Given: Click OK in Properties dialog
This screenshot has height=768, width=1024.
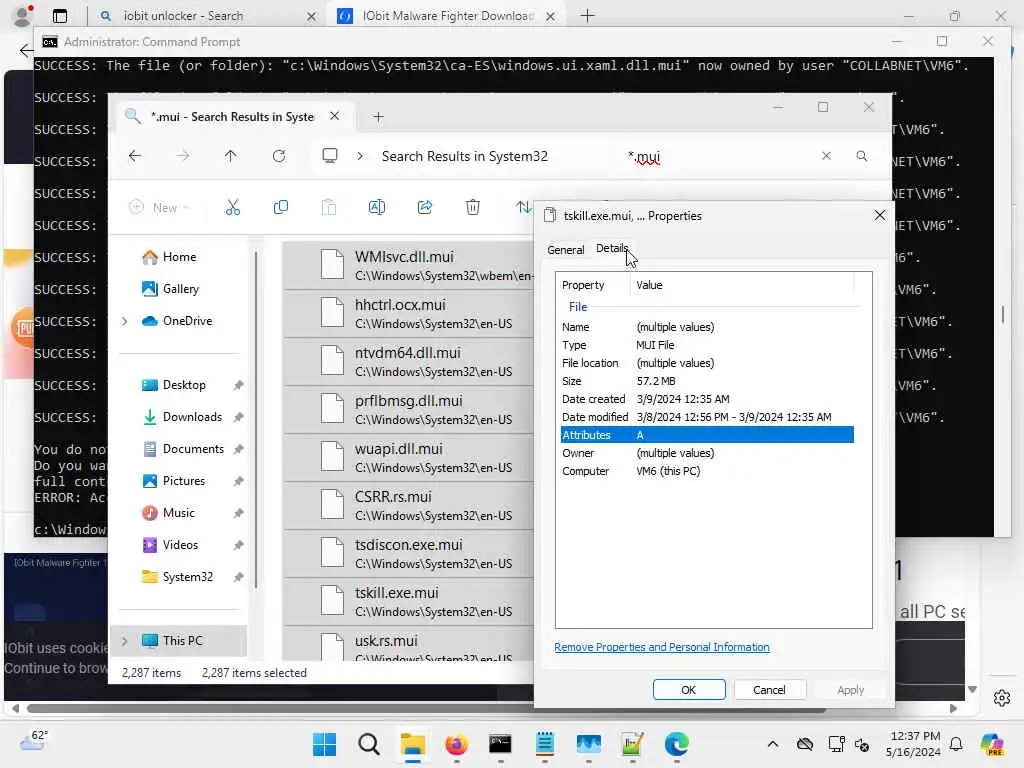Looking at the screenshot, I should click(x=689, y=690).
